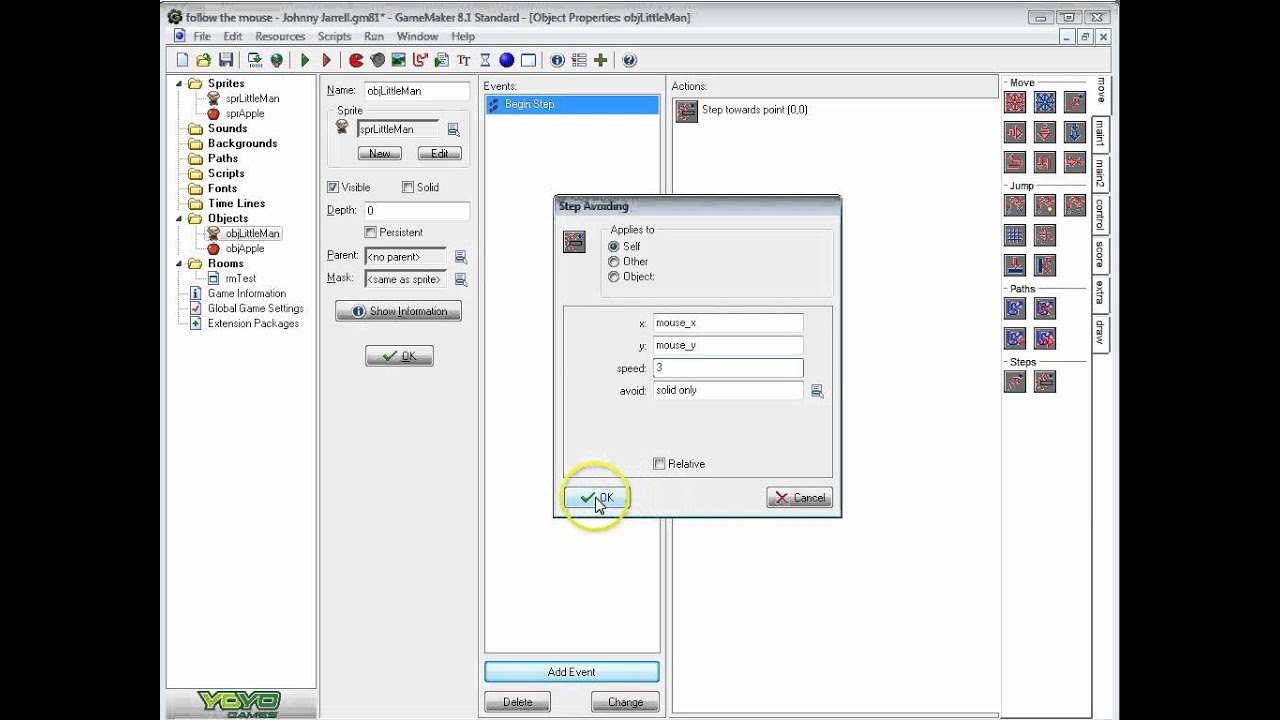The image size is (1280, 720).
Task: Click the Change event button
Action: pos(625,702)
